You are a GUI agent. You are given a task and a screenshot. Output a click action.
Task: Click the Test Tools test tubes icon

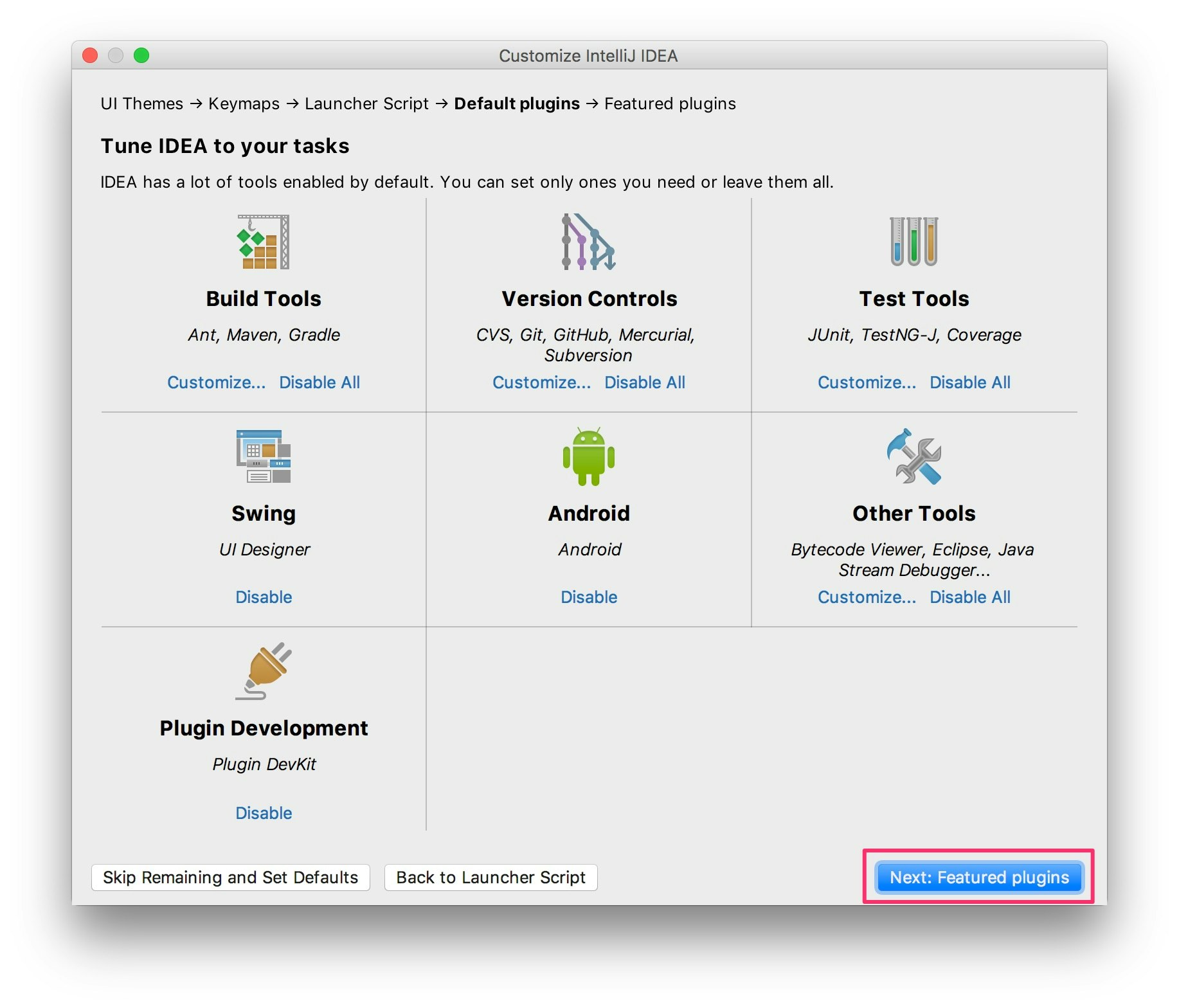(x=914, y=242)
